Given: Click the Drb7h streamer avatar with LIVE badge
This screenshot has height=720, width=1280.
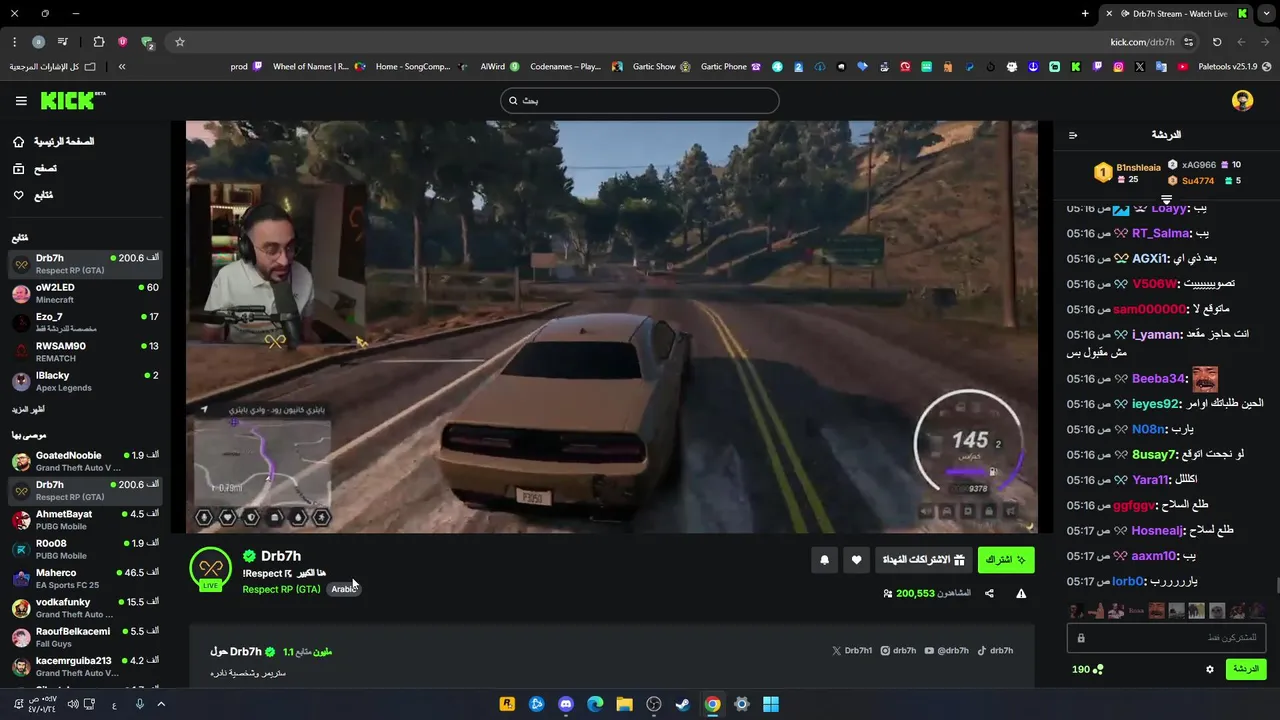Looking at the screenshot, I should [210, 569].
